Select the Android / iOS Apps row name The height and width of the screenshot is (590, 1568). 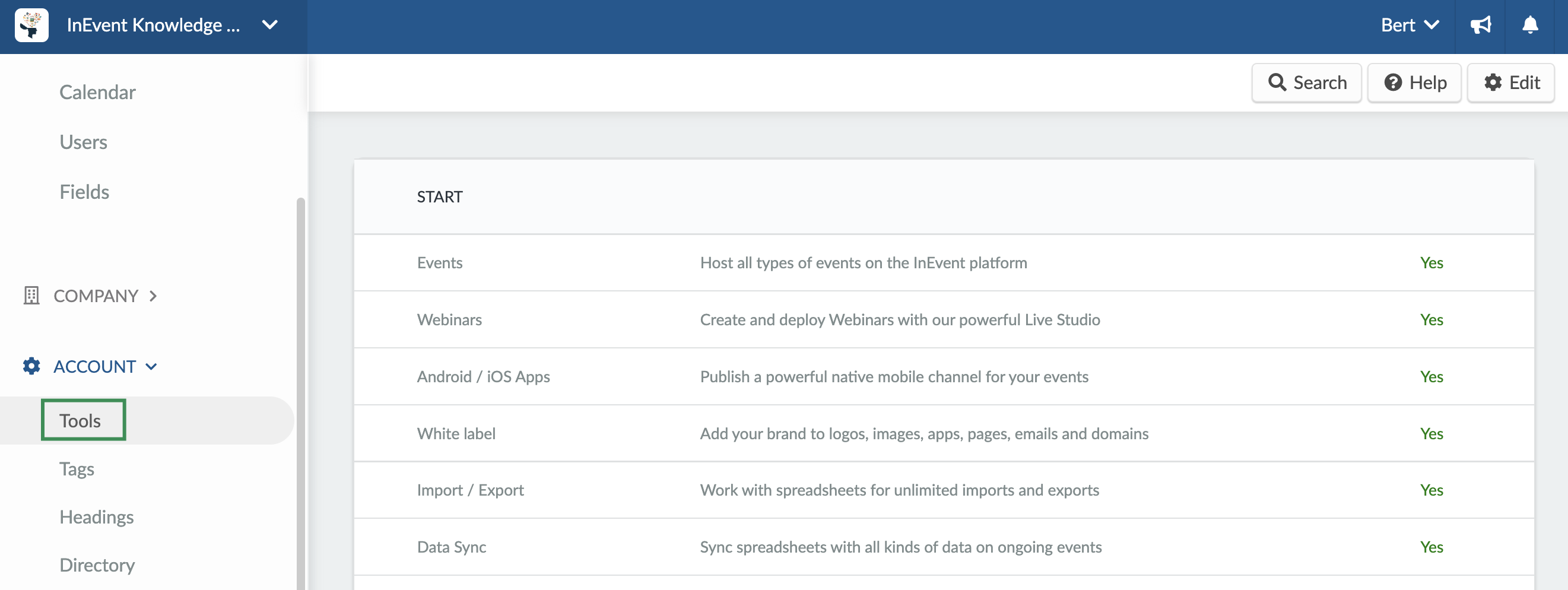pos(483,377)
